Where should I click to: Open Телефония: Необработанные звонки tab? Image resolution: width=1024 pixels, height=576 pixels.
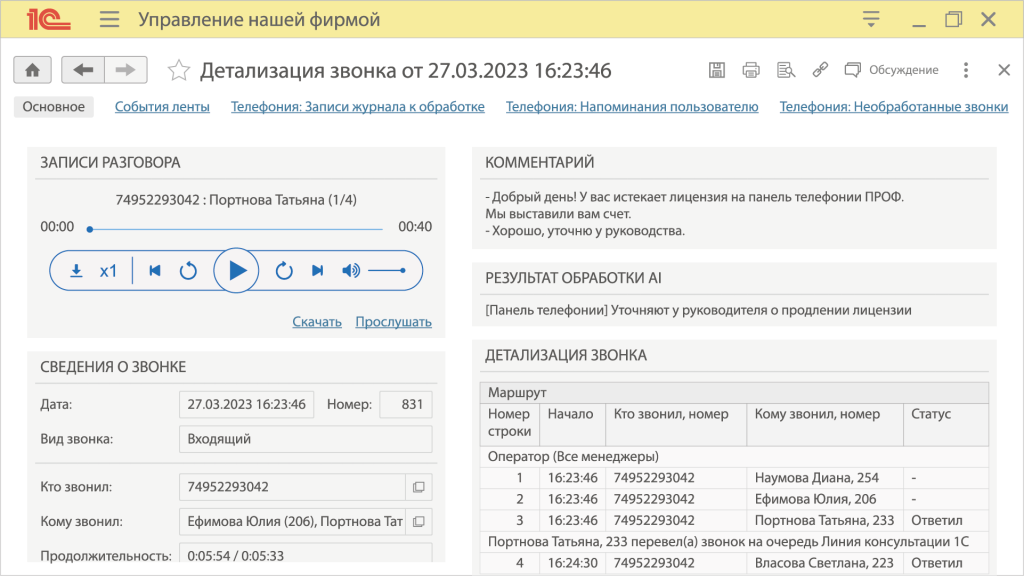893,107
